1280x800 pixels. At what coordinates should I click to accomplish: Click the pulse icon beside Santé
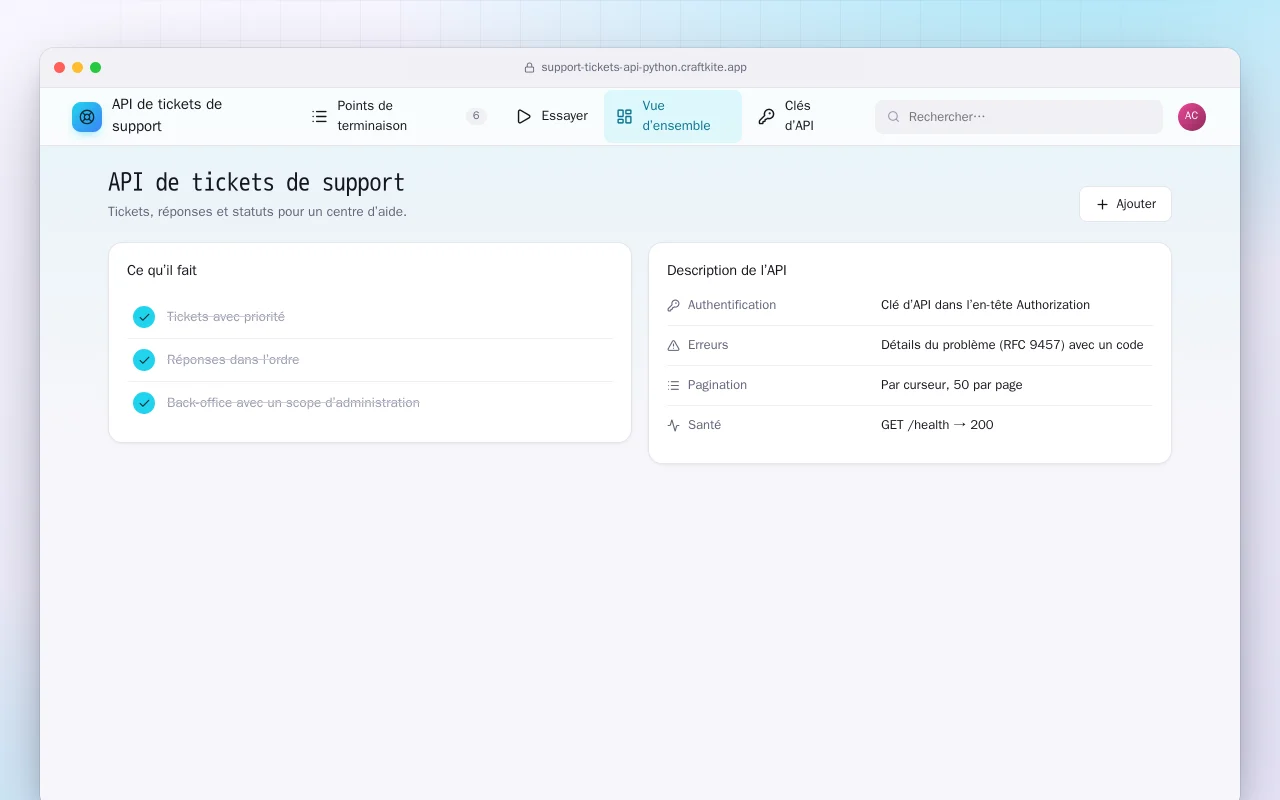(673, 425)
